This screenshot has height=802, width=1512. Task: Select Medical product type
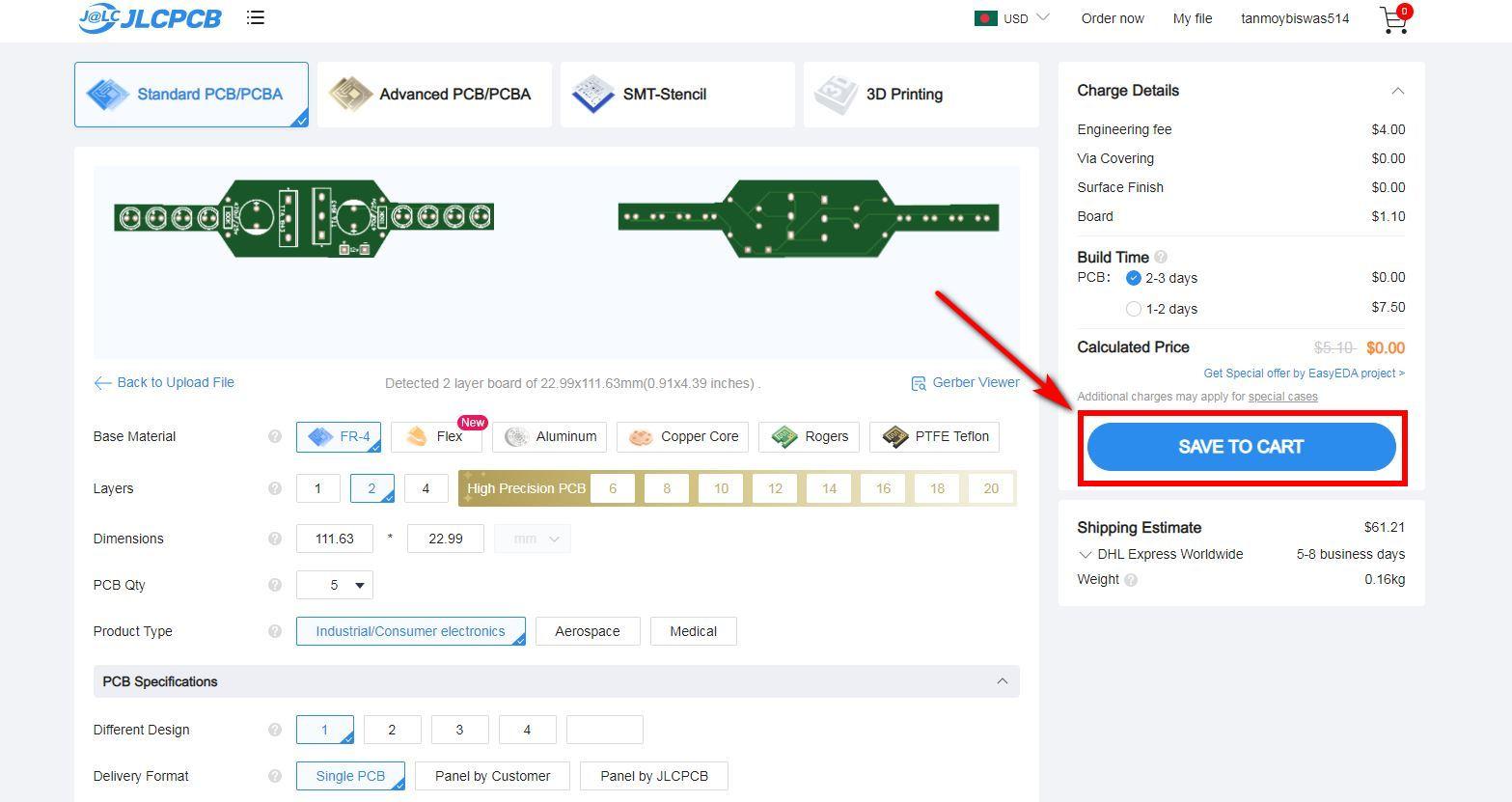coord(693,631)
